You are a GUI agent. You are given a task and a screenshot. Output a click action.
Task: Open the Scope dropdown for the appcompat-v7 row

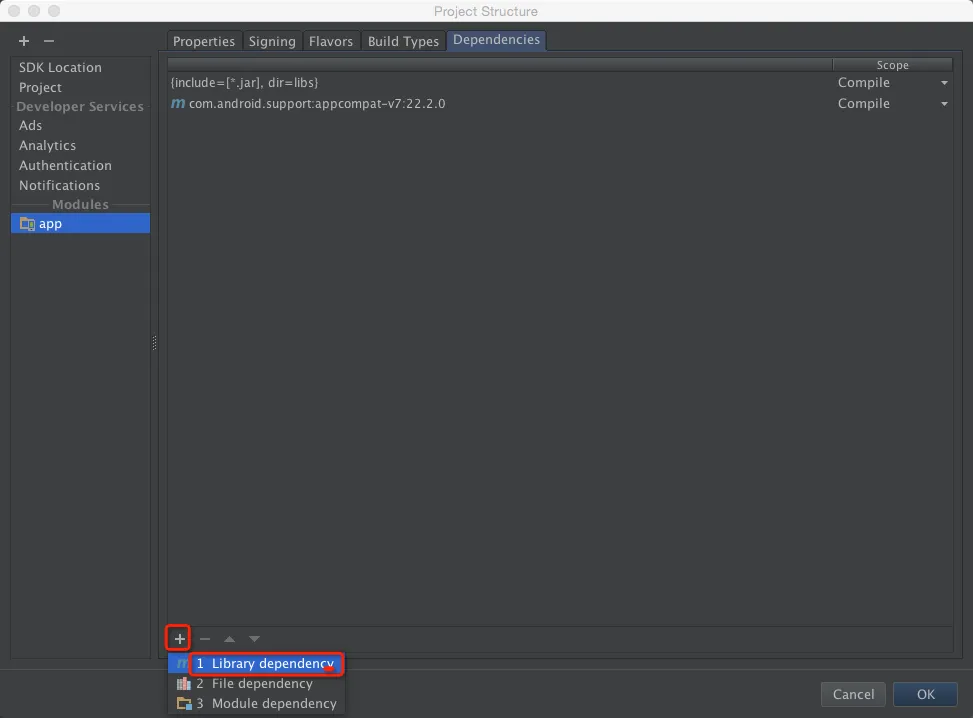944,104
